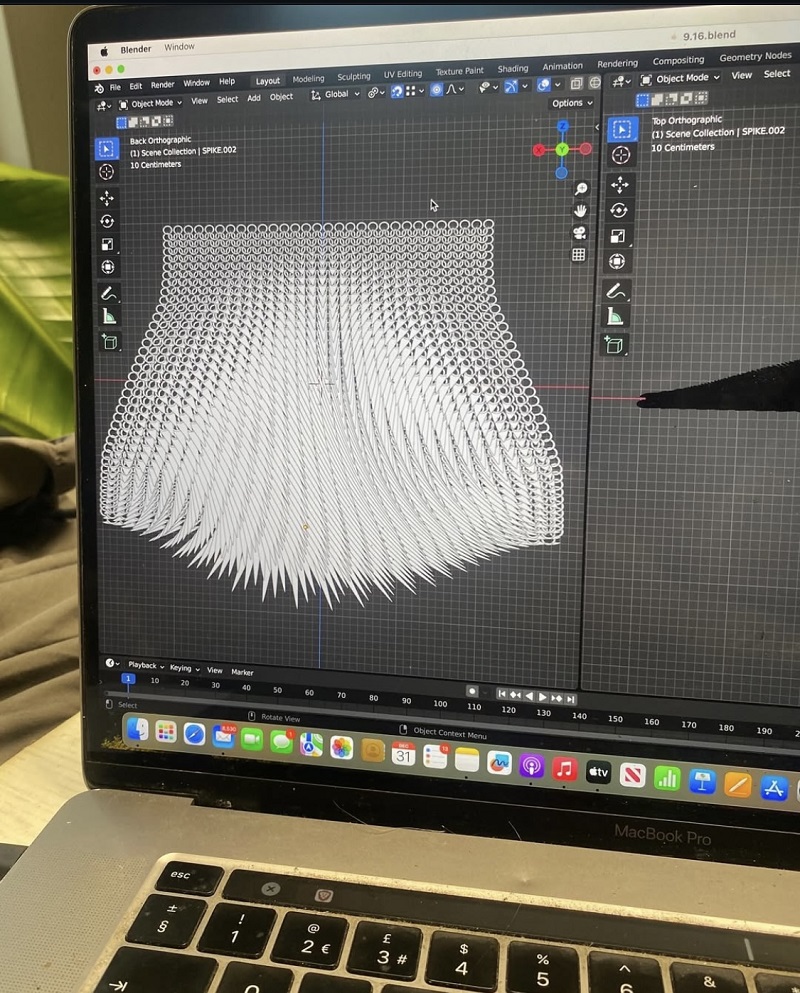Image resolution: width=800 pixels, height=993 pixels.
Task: Select the Add Cube tool in Back Orthographic viewport
Action: (110, 342)
